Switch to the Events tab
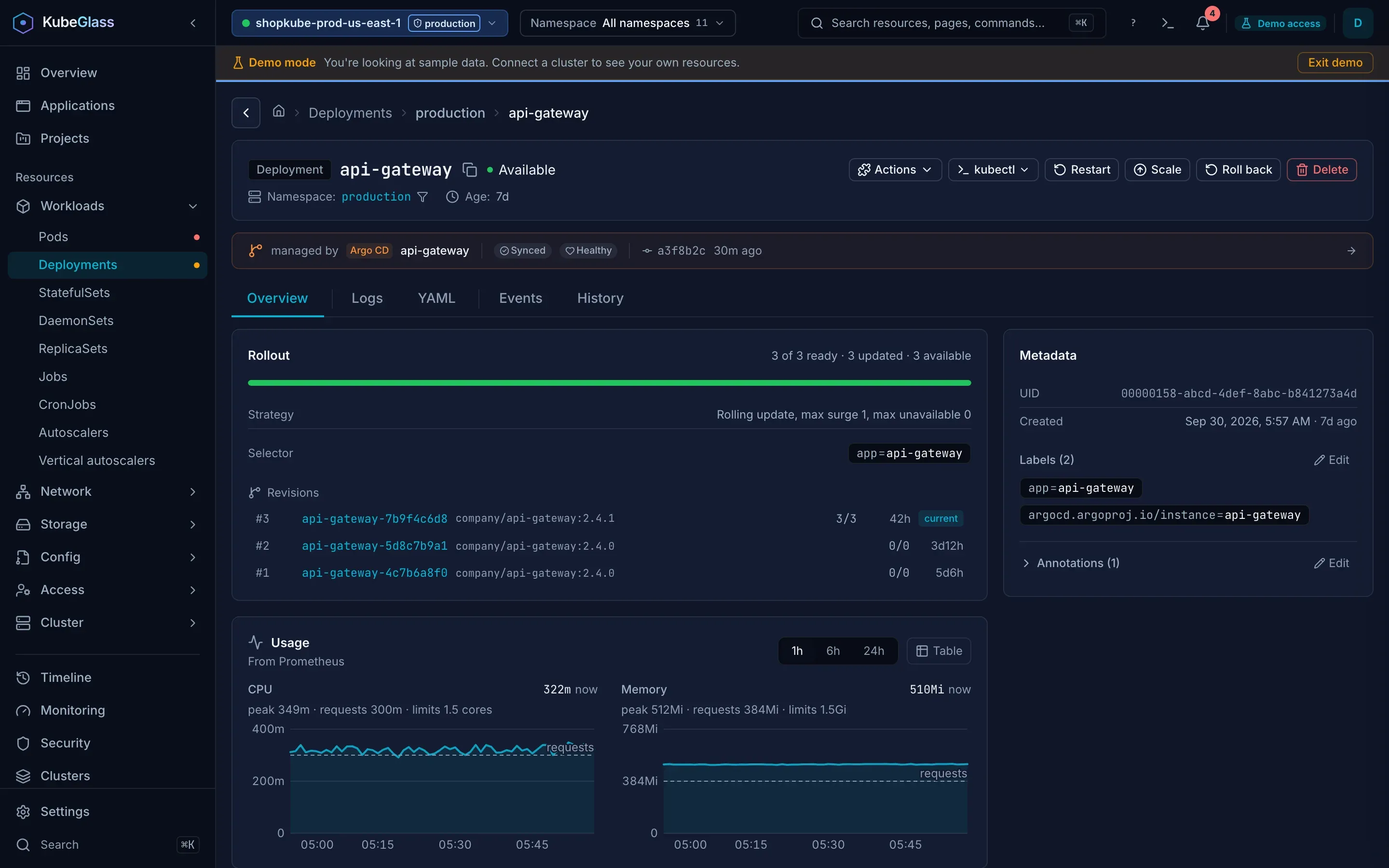Viewport: 1389px width, 868px height. (520, 298)
